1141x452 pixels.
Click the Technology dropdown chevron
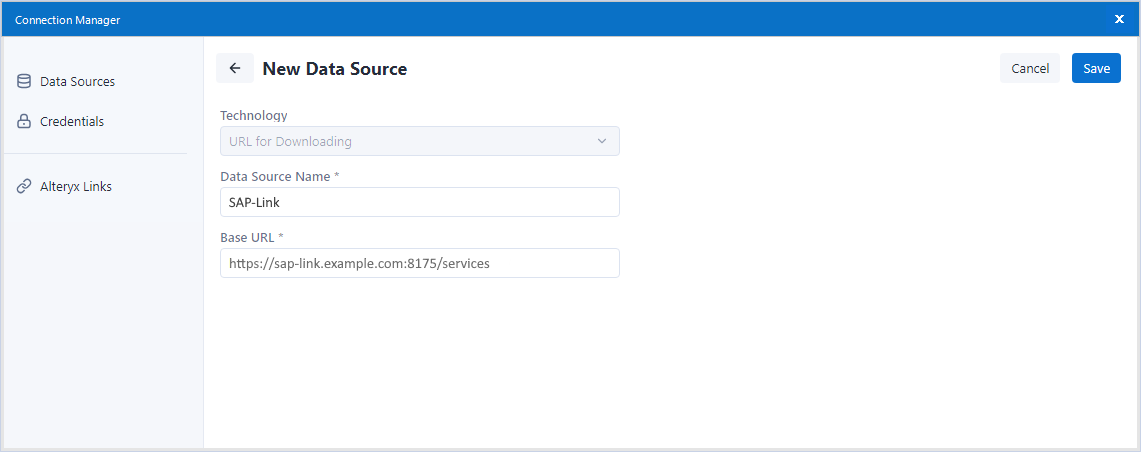click(602, 141)
